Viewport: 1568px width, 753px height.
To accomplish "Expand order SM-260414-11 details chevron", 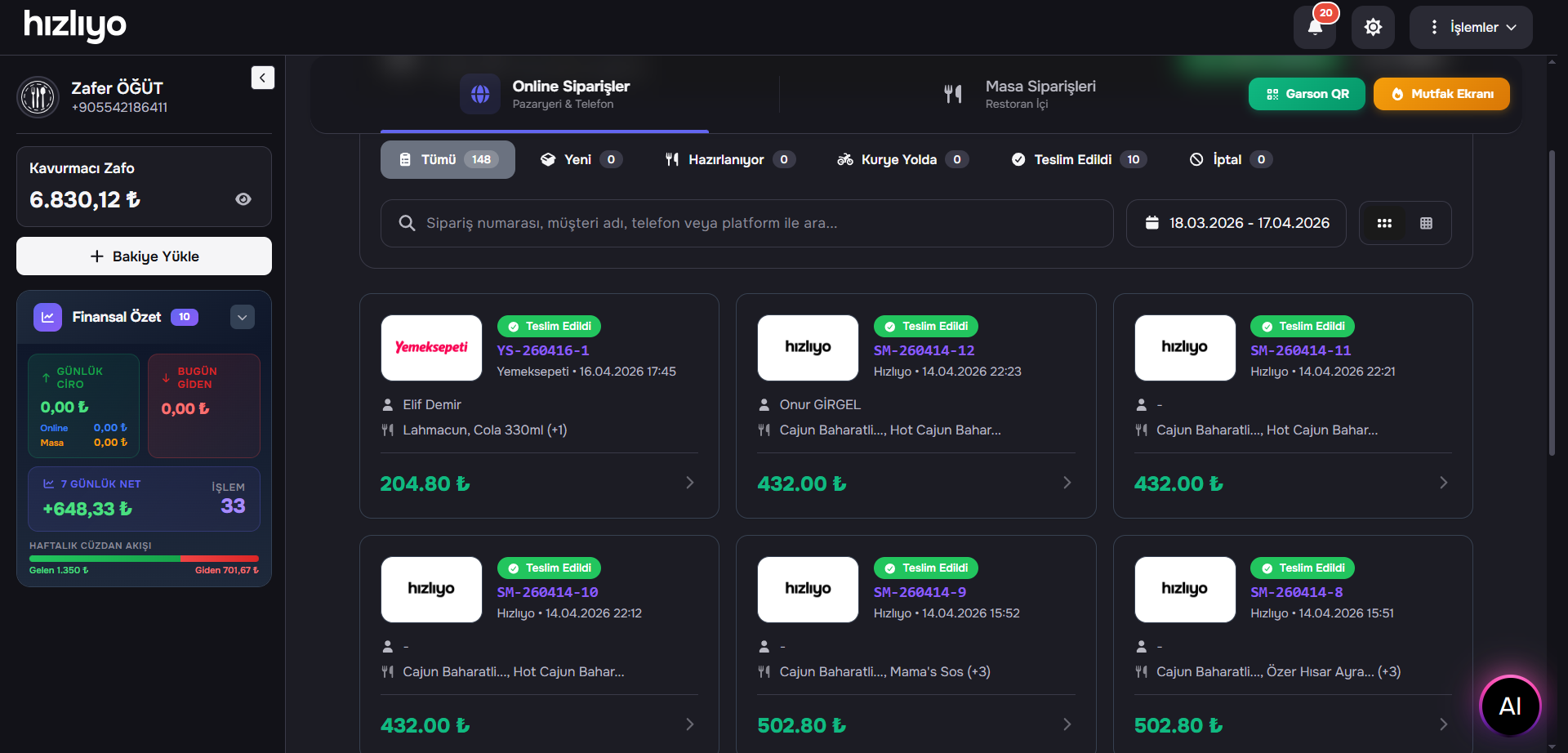I will 1443,483.
